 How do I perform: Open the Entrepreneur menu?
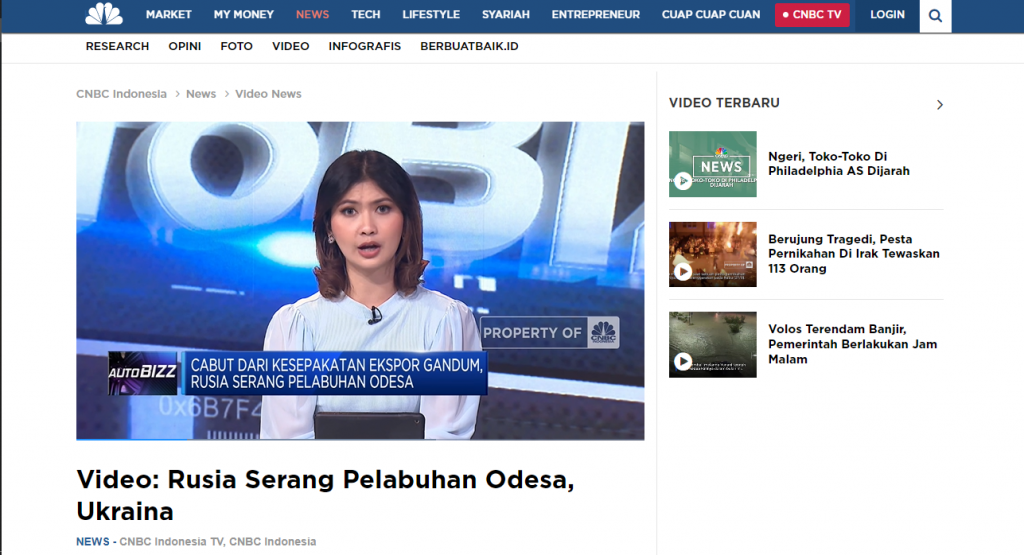596,14
